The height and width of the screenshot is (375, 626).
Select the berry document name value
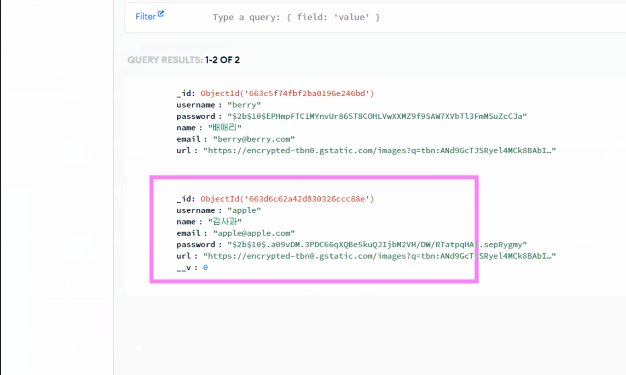225,128
